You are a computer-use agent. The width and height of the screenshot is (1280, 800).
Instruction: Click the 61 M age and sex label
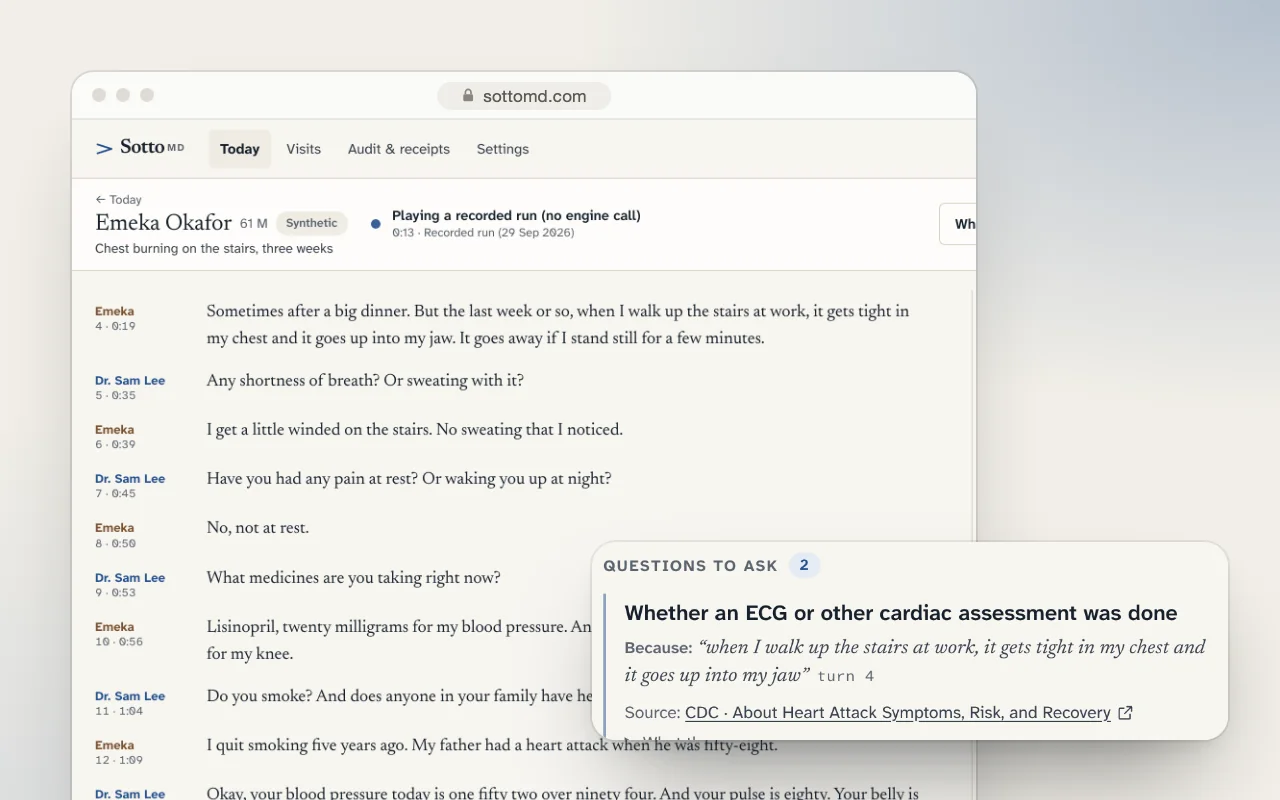pos(254,224)
